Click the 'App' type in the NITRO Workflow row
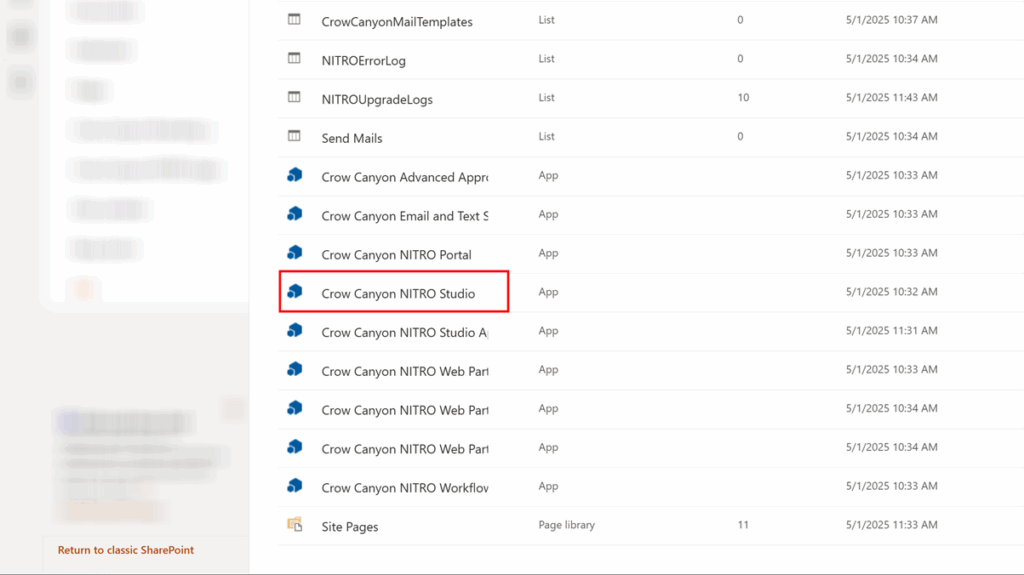This screenshot has width=1024, height=575. pos(549,486)
